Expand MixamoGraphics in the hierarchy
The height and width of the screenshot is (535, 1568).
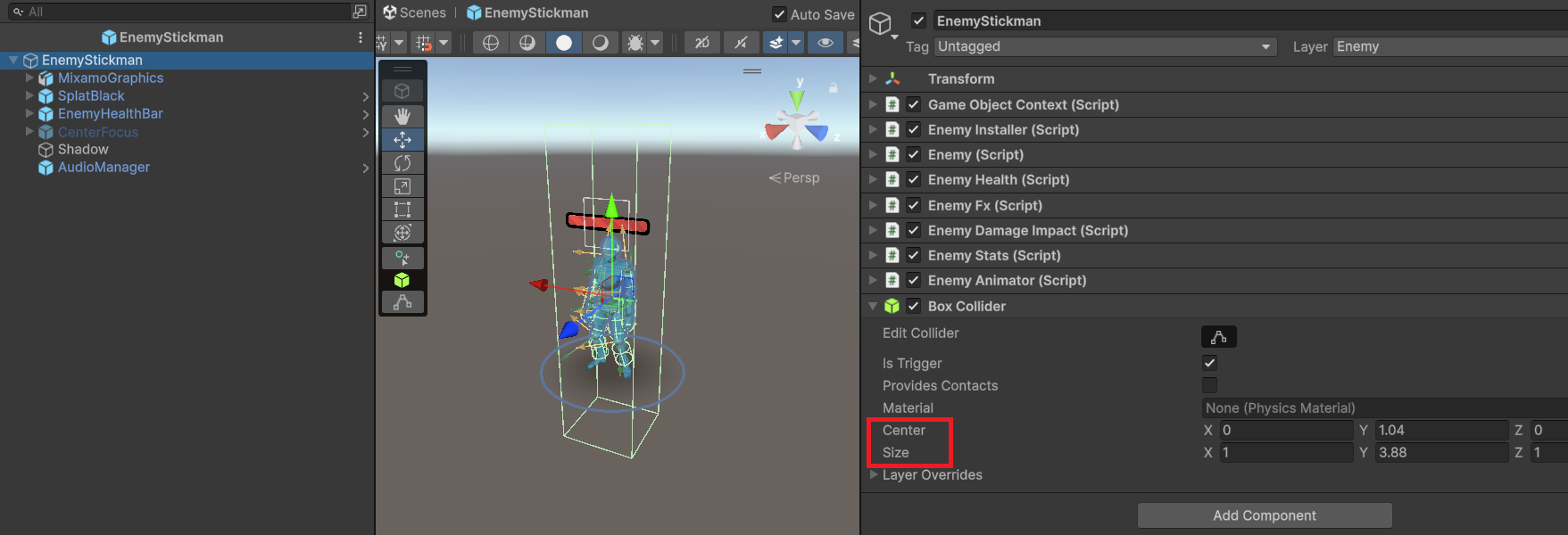click(x=29, y=78)
